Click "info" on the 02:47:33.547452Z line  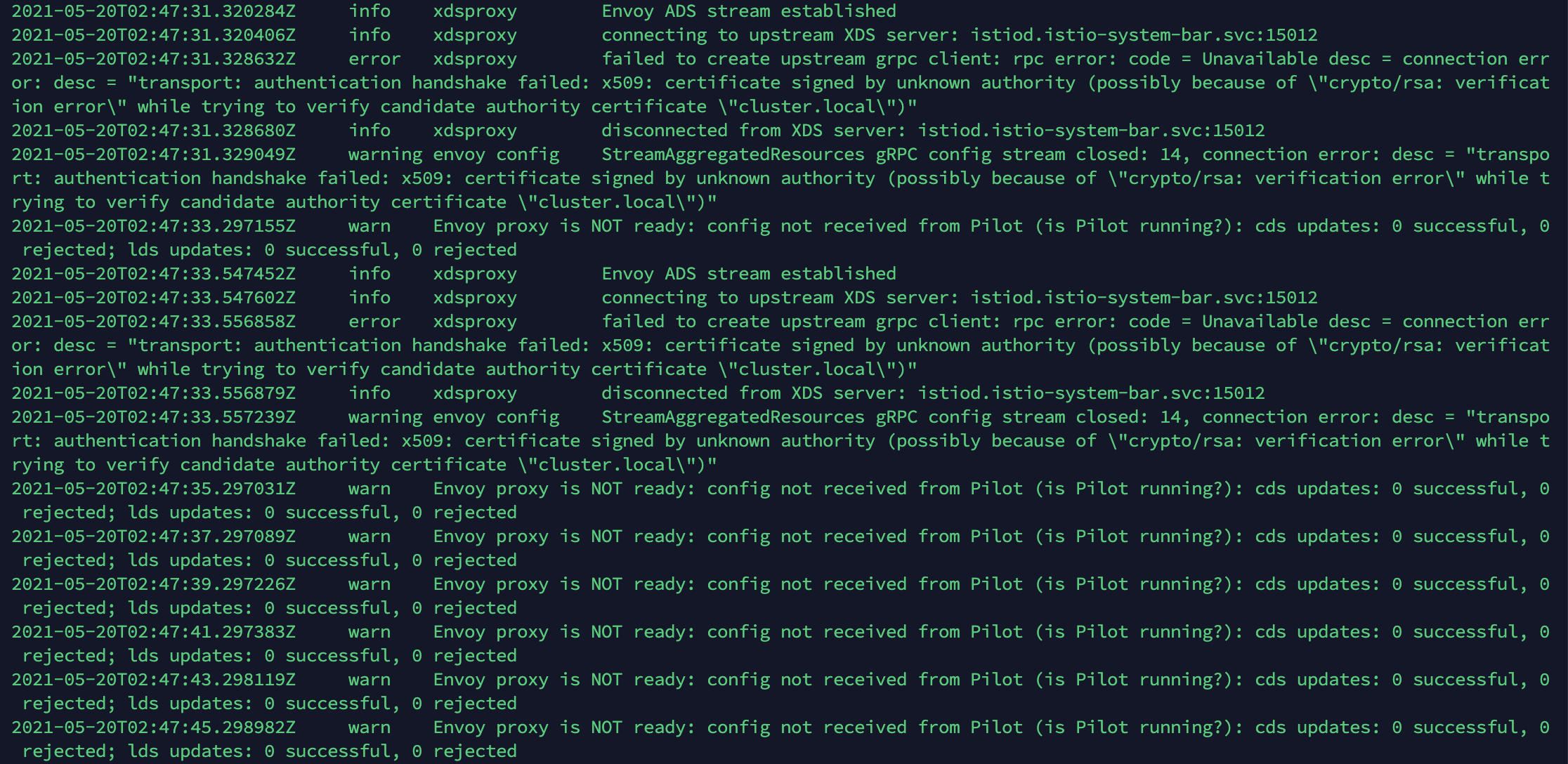coord(370,274)
